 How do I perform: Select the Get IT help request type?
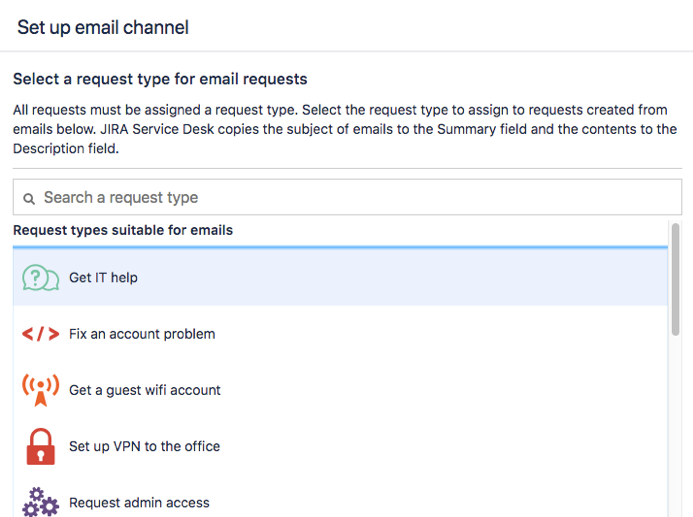(340, 277)
